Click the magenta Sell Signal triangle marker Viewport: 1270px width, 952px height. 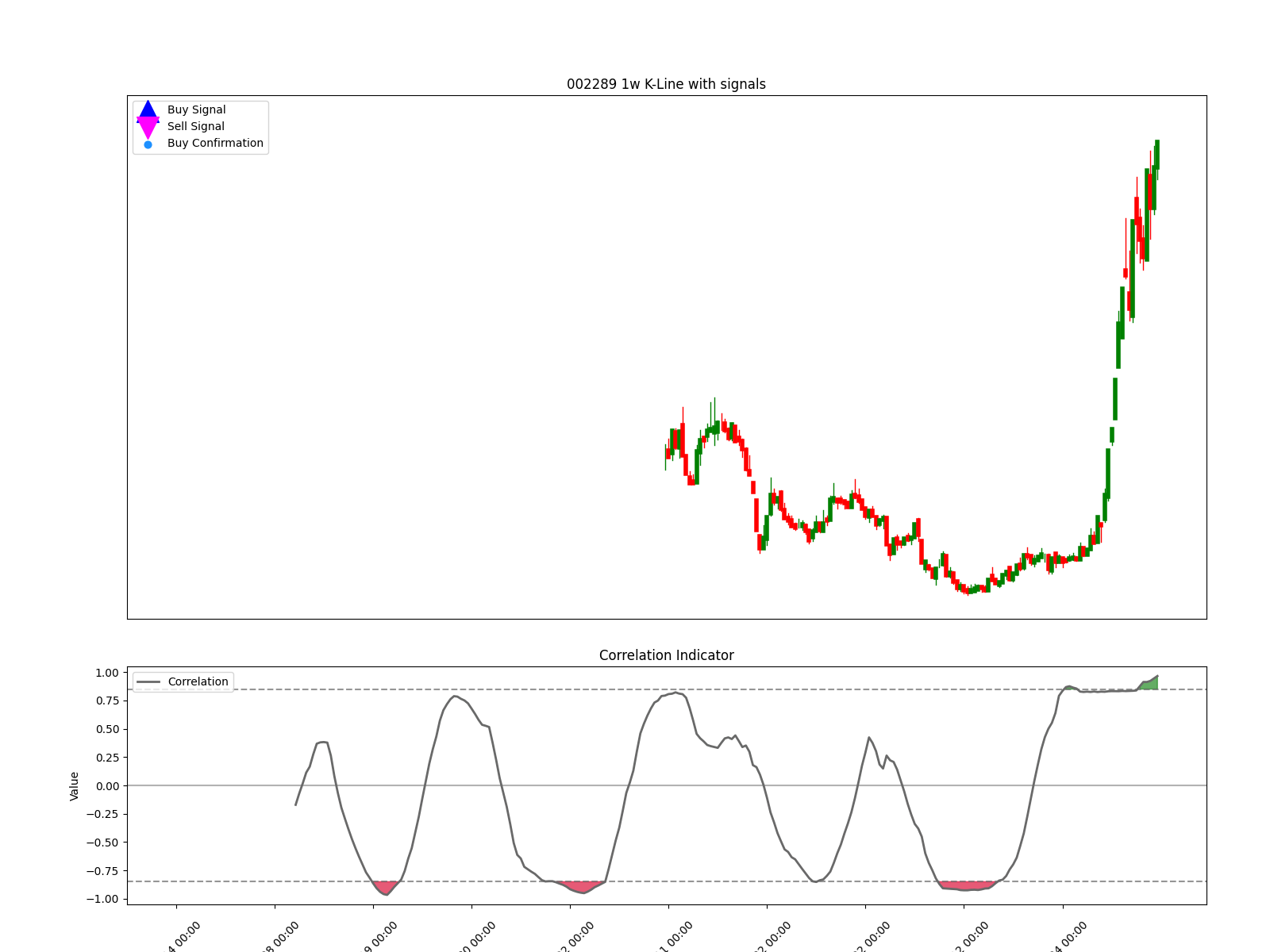[x=148, y=129]
